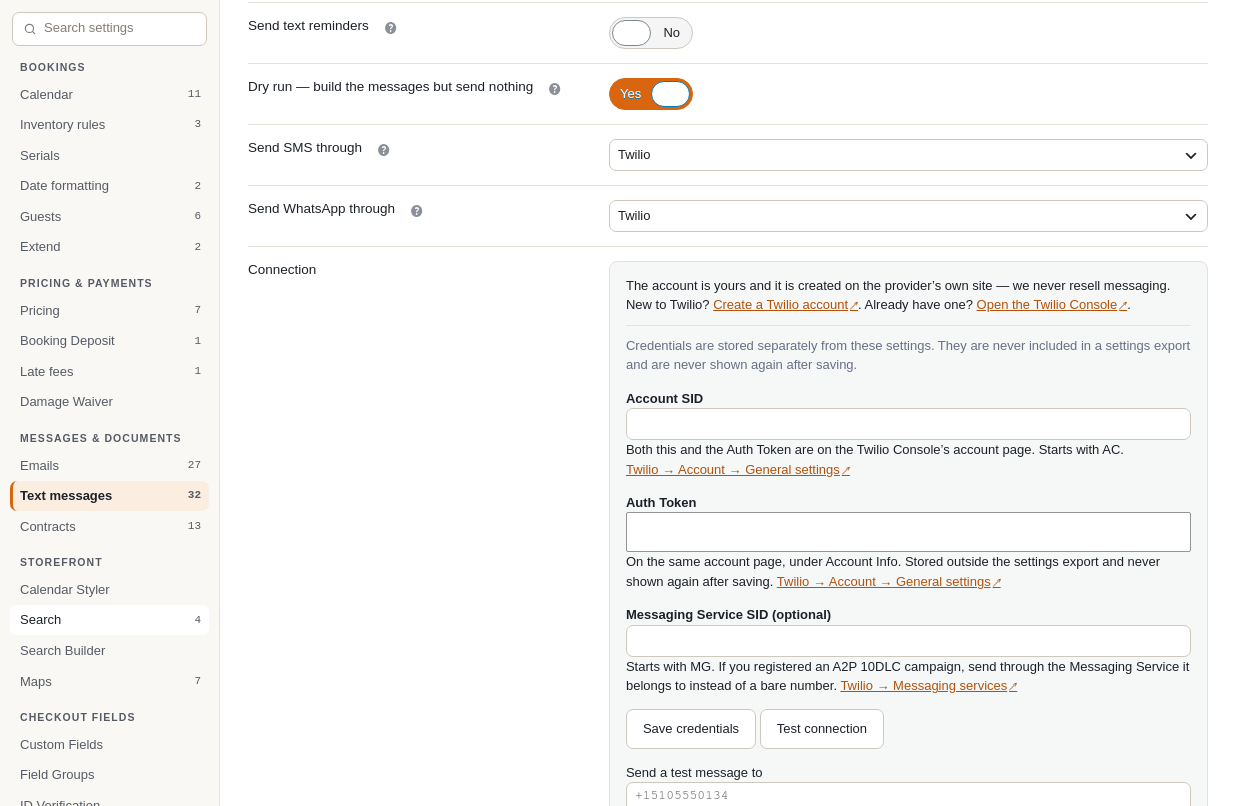Open Guests settings in sidebar
The width and height of the screenshot is (1236, 806).
click(110, 217)
